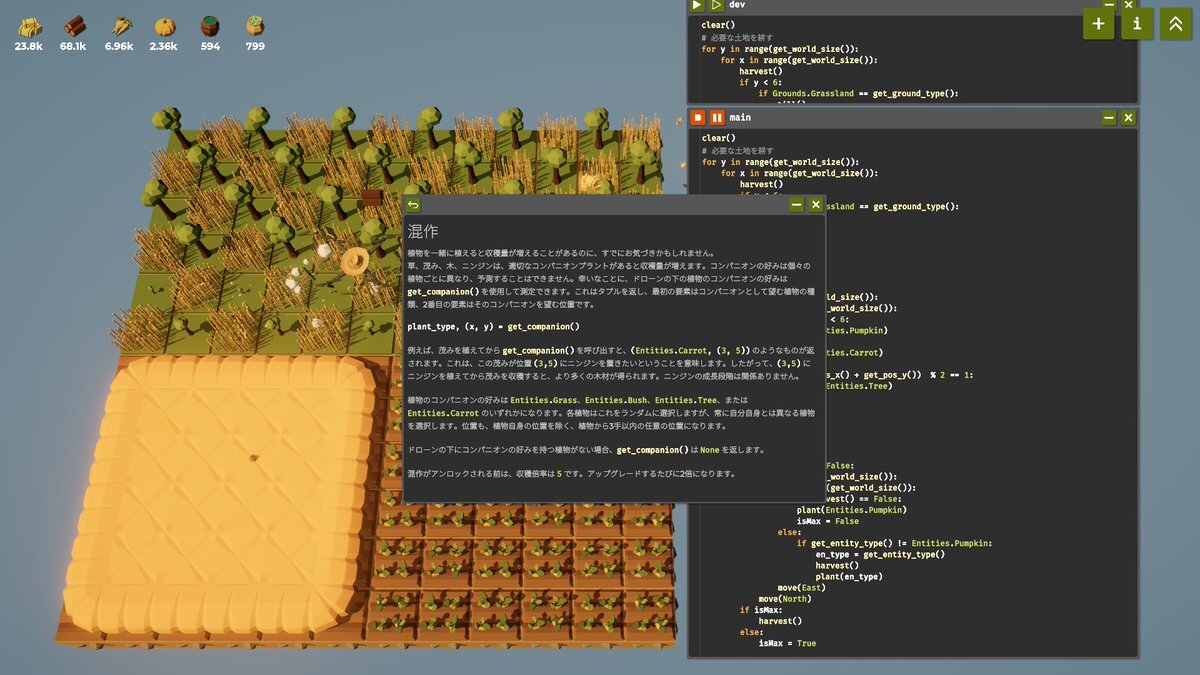Open the info panel with the i button
Screen dimensions: 1200x675
point(1137,23)
